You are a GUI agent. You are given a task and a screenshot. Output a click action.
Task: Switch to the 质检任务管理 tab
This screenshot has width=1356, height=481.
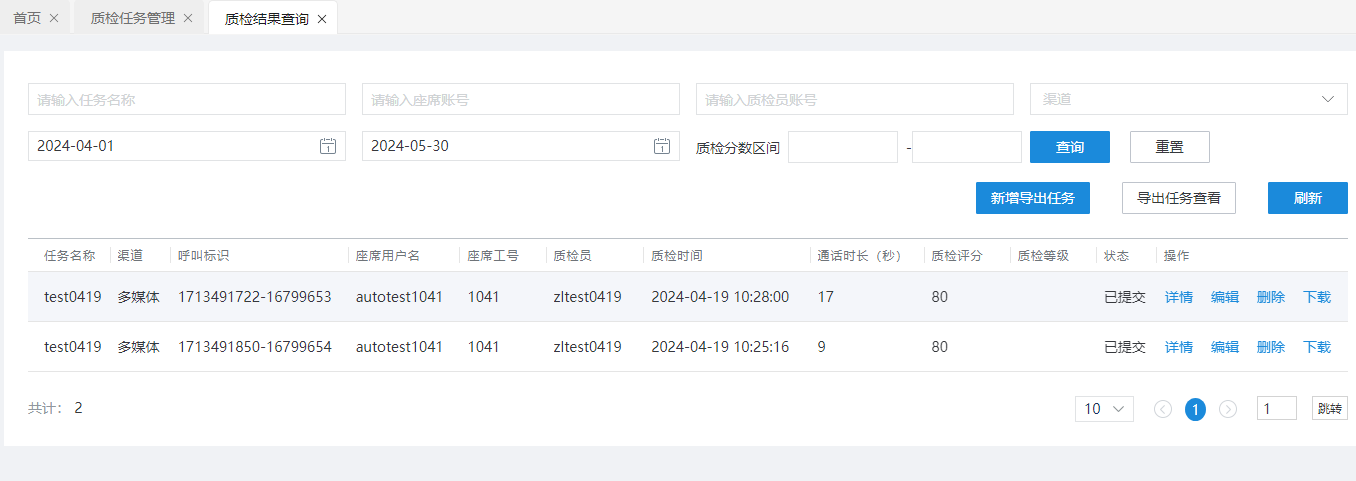pos(132,18)
